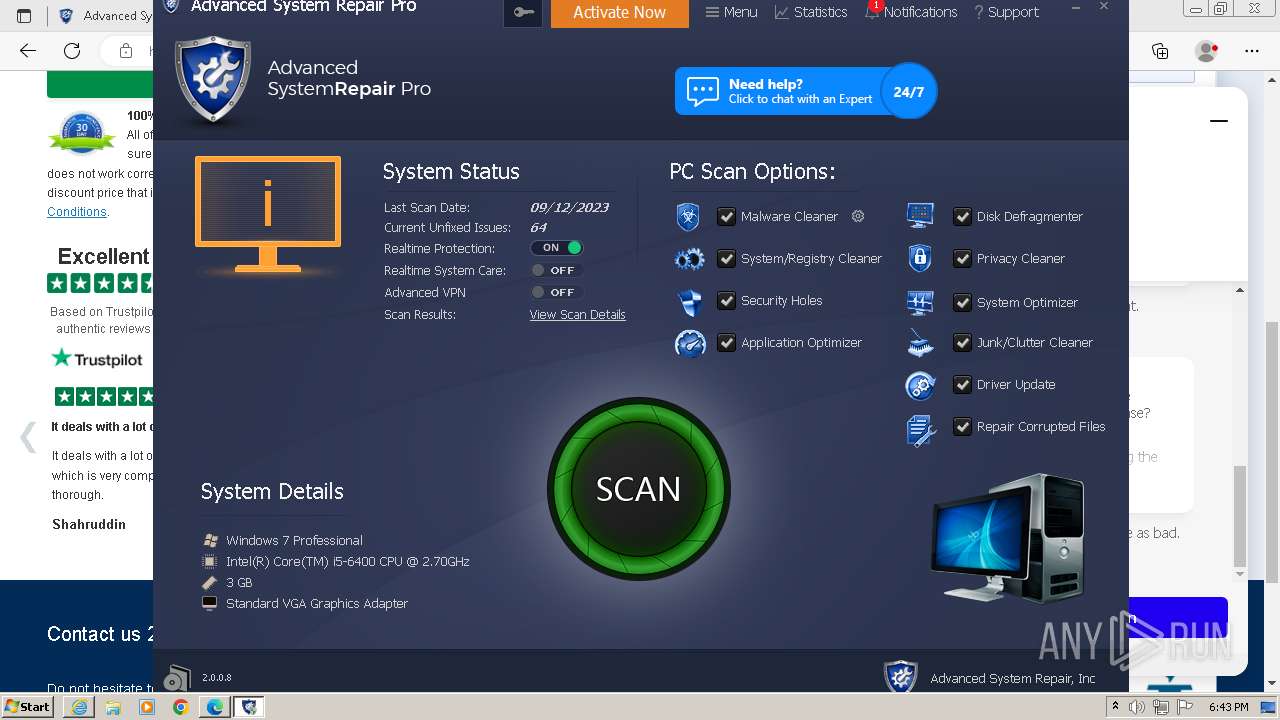This screenshot has height=720, width=1280.
Task: Uncheck Disk Defragmenter checkbox
Action: point(962,216)
